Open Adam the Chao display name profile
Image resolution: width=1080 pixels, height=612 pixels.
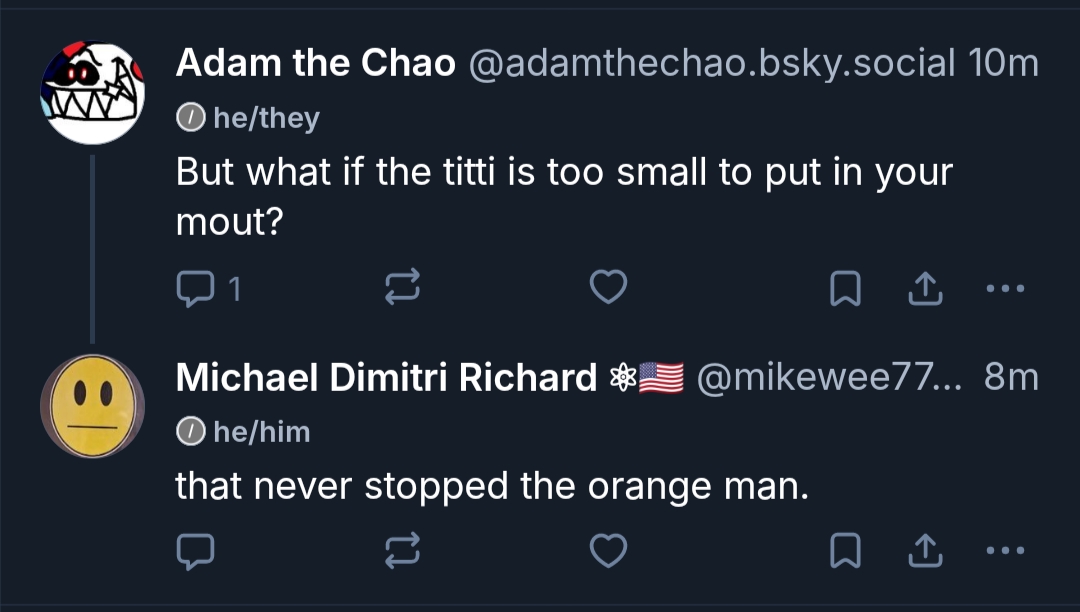tap(316, 64)
